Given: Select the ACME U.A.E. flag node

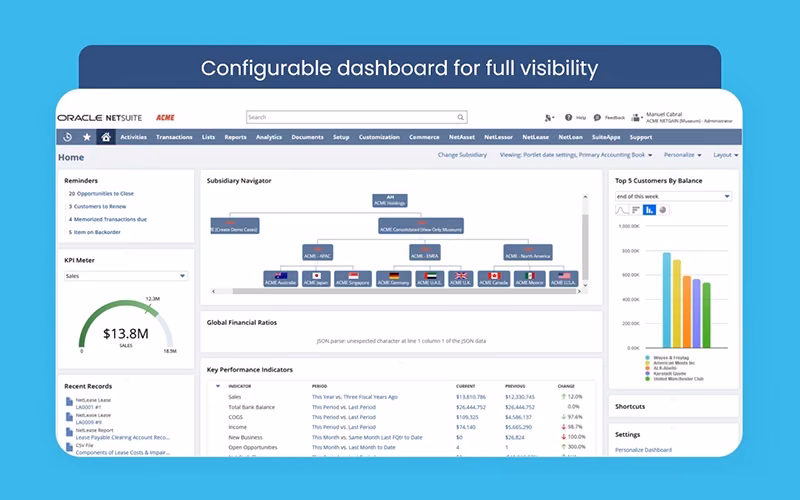Looking at the screenshot, I should pyautogui.click(x=430, y=279).
